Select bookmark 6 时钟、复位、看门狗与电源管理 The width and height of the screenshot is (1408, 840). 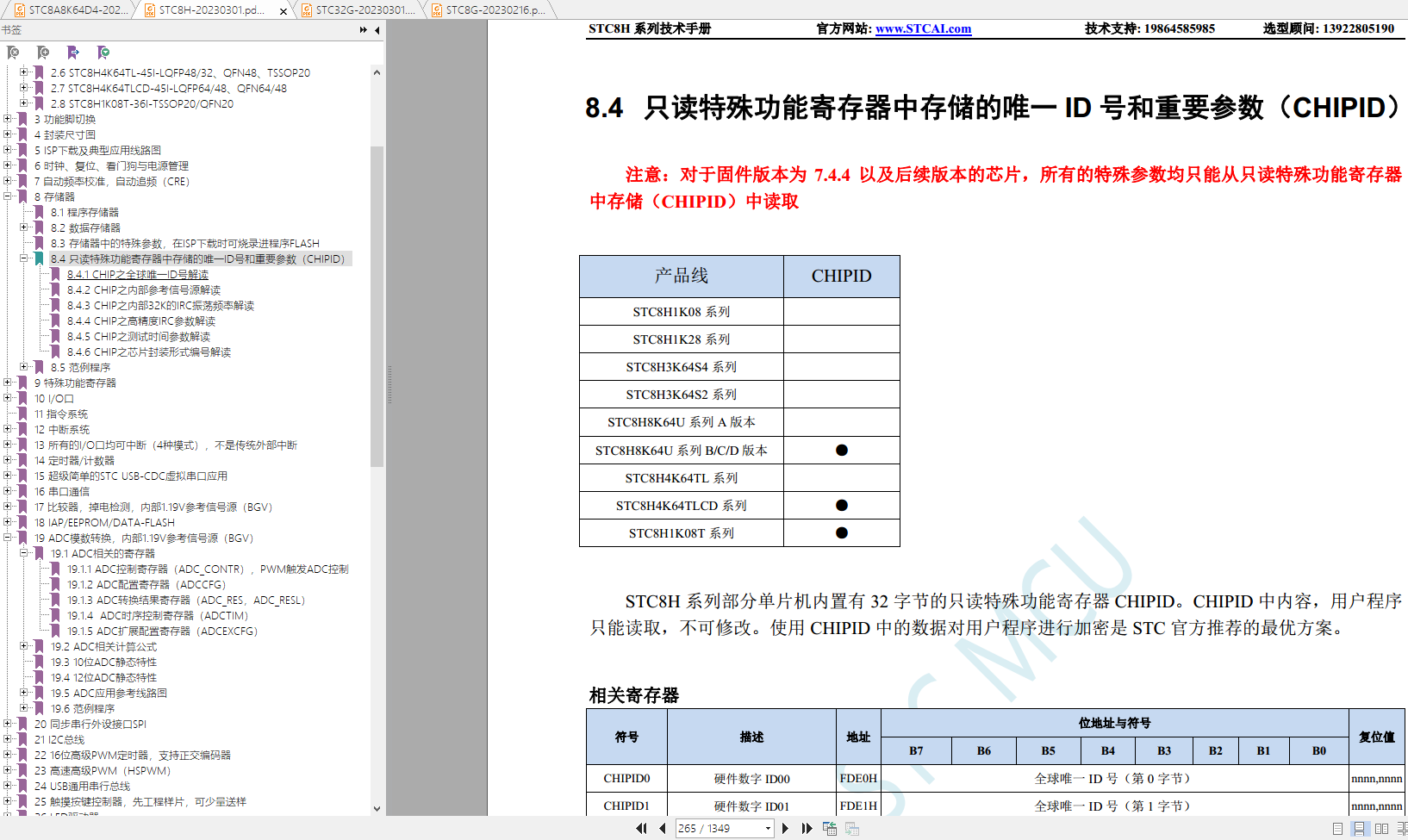tap(111, 166)
